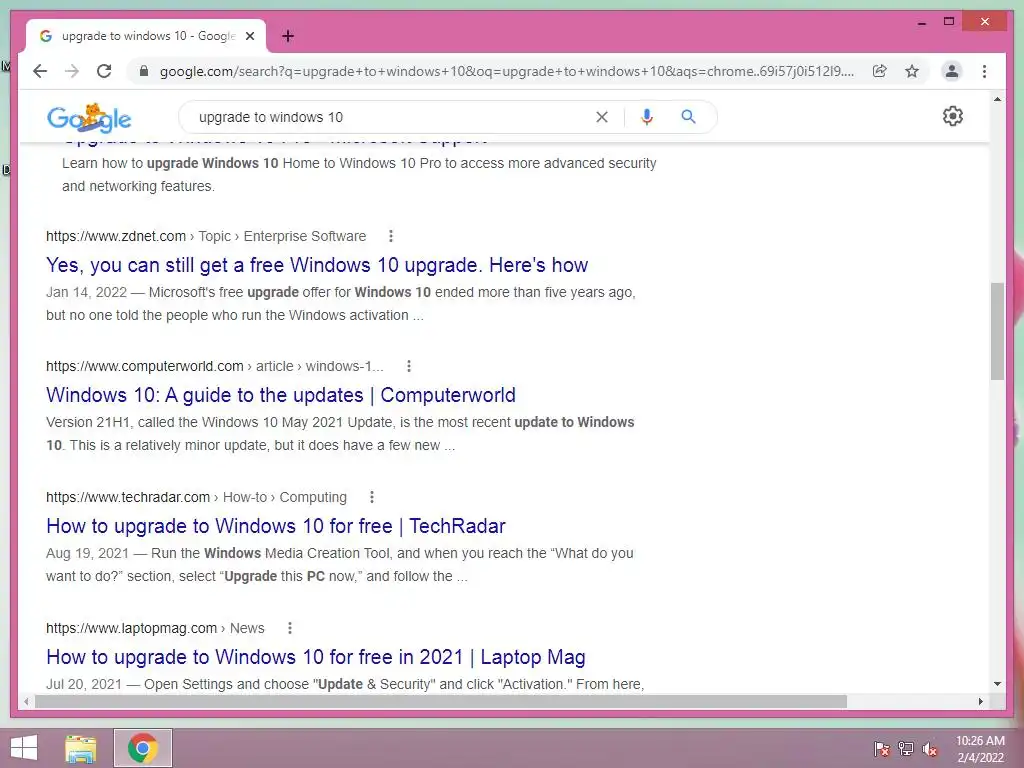
Task: Select the 'upgrade to windows 10 - Google' tab
Action: coord(146,36)
